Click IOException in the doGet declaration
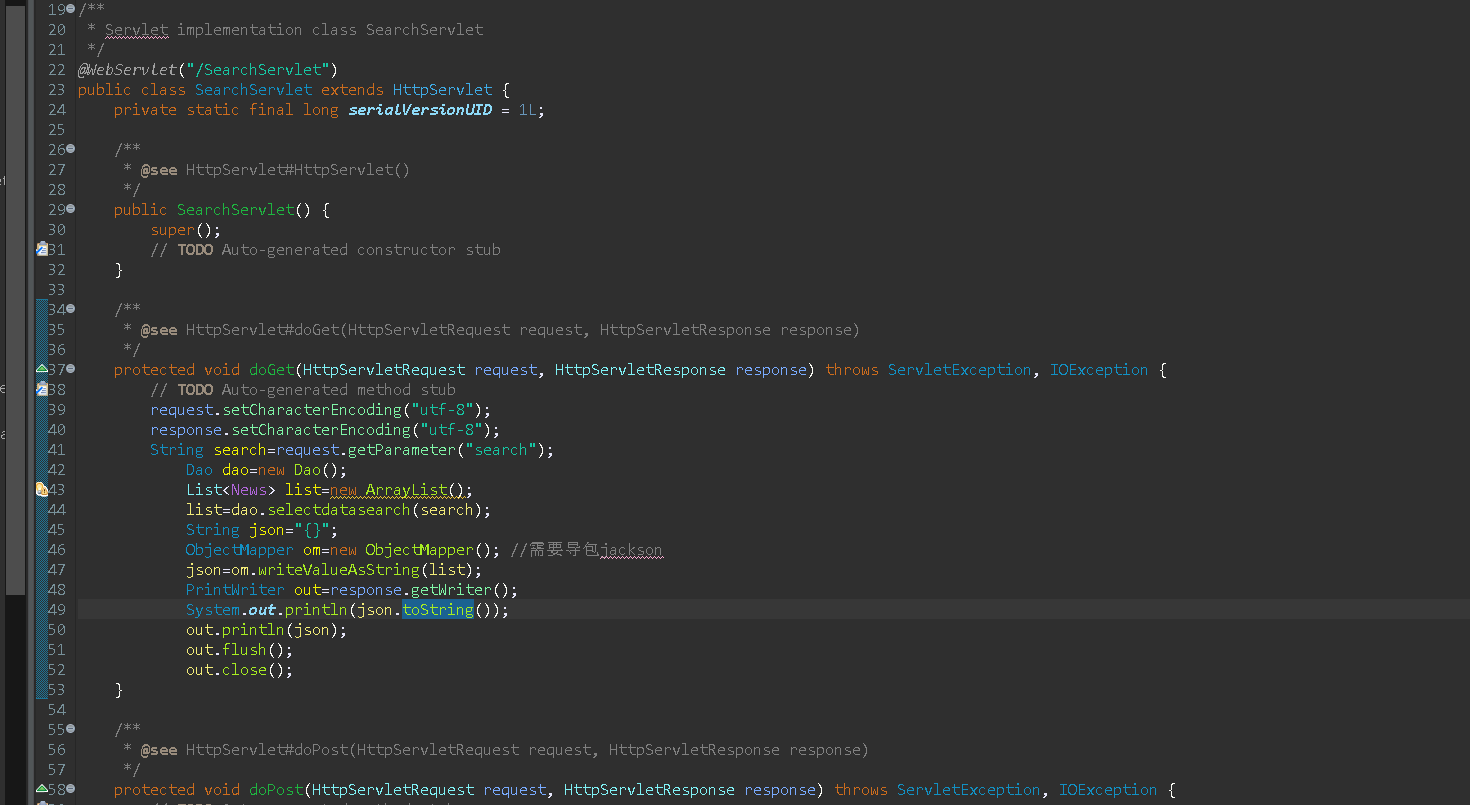The width and height of the screenshot is (1470, 805). click(x=1099, y=370)
